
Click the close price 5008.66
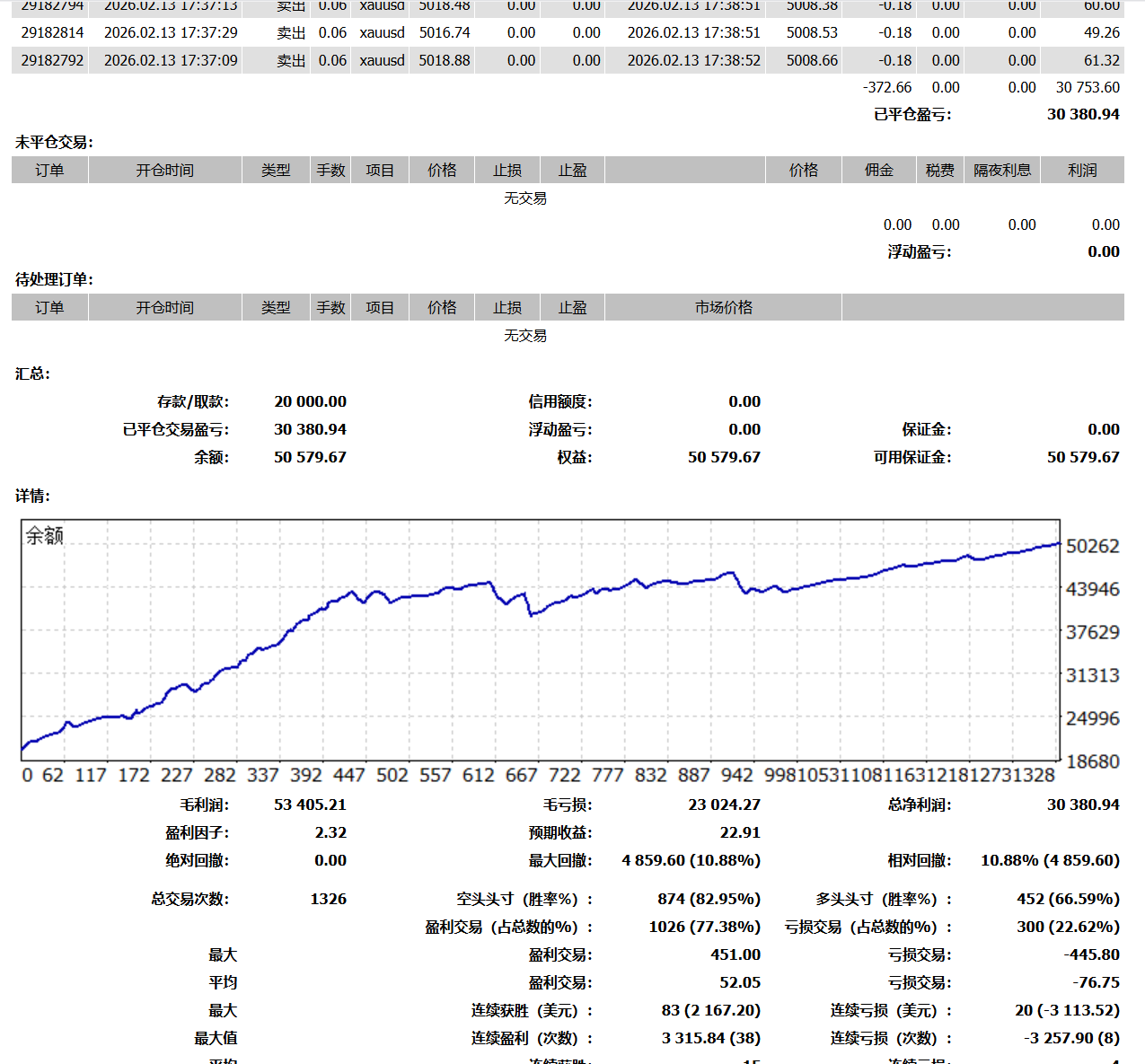812,60
